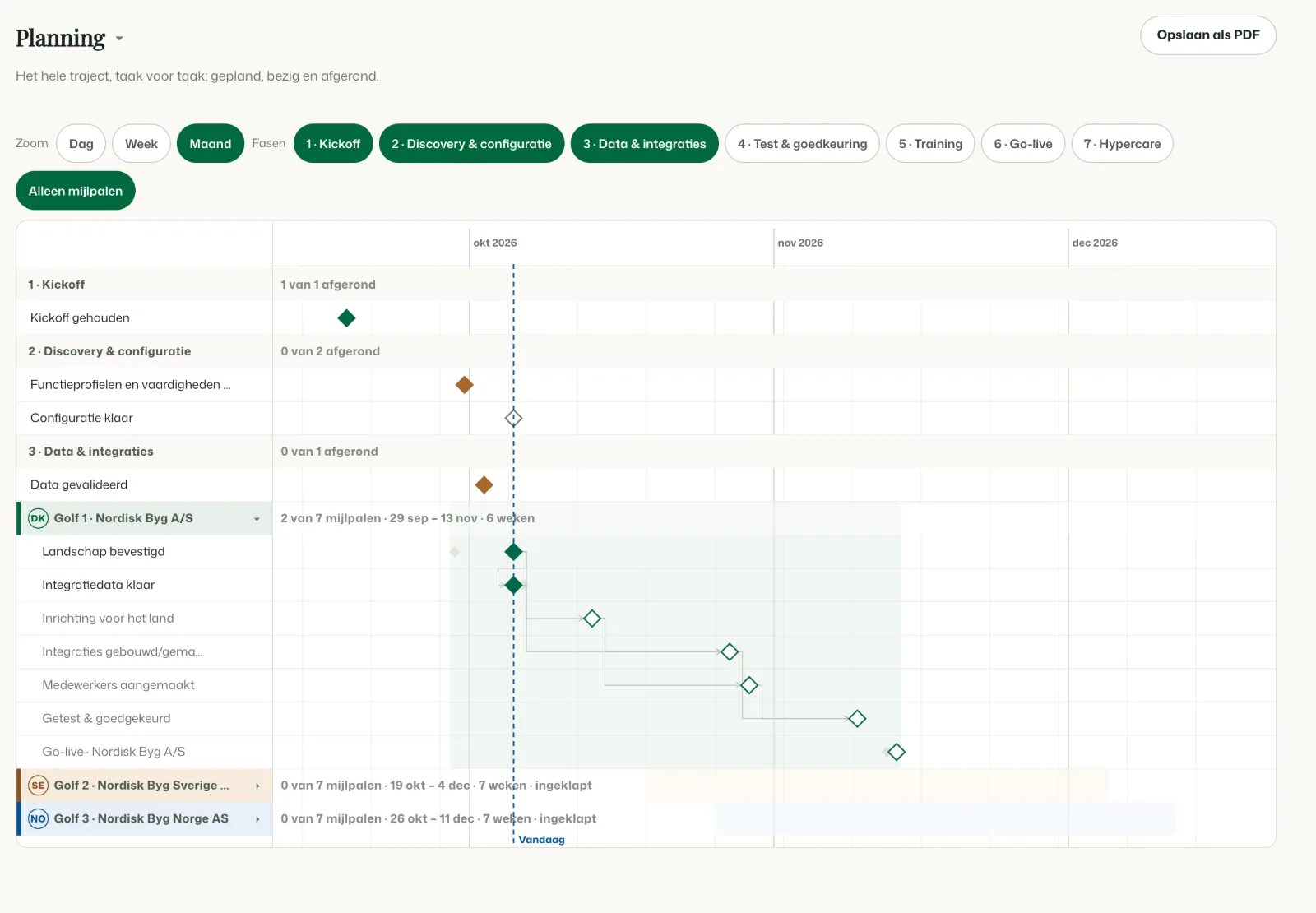
Task: Click the Configuratie klaar outlined milestone diamond
Action: 514,418
